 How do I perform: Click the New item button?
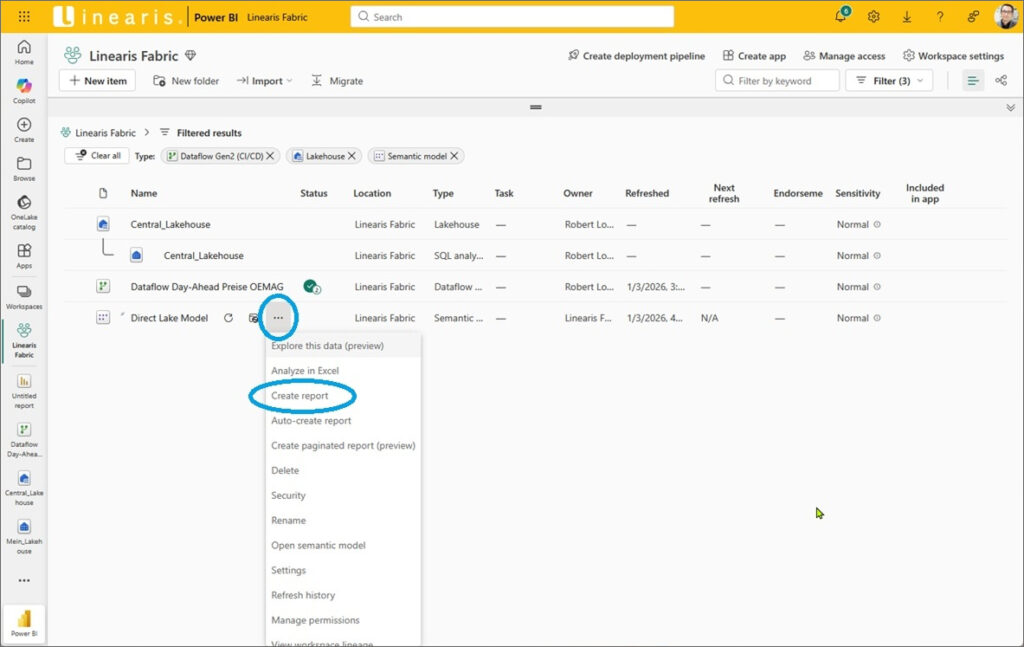coord(98,81)
